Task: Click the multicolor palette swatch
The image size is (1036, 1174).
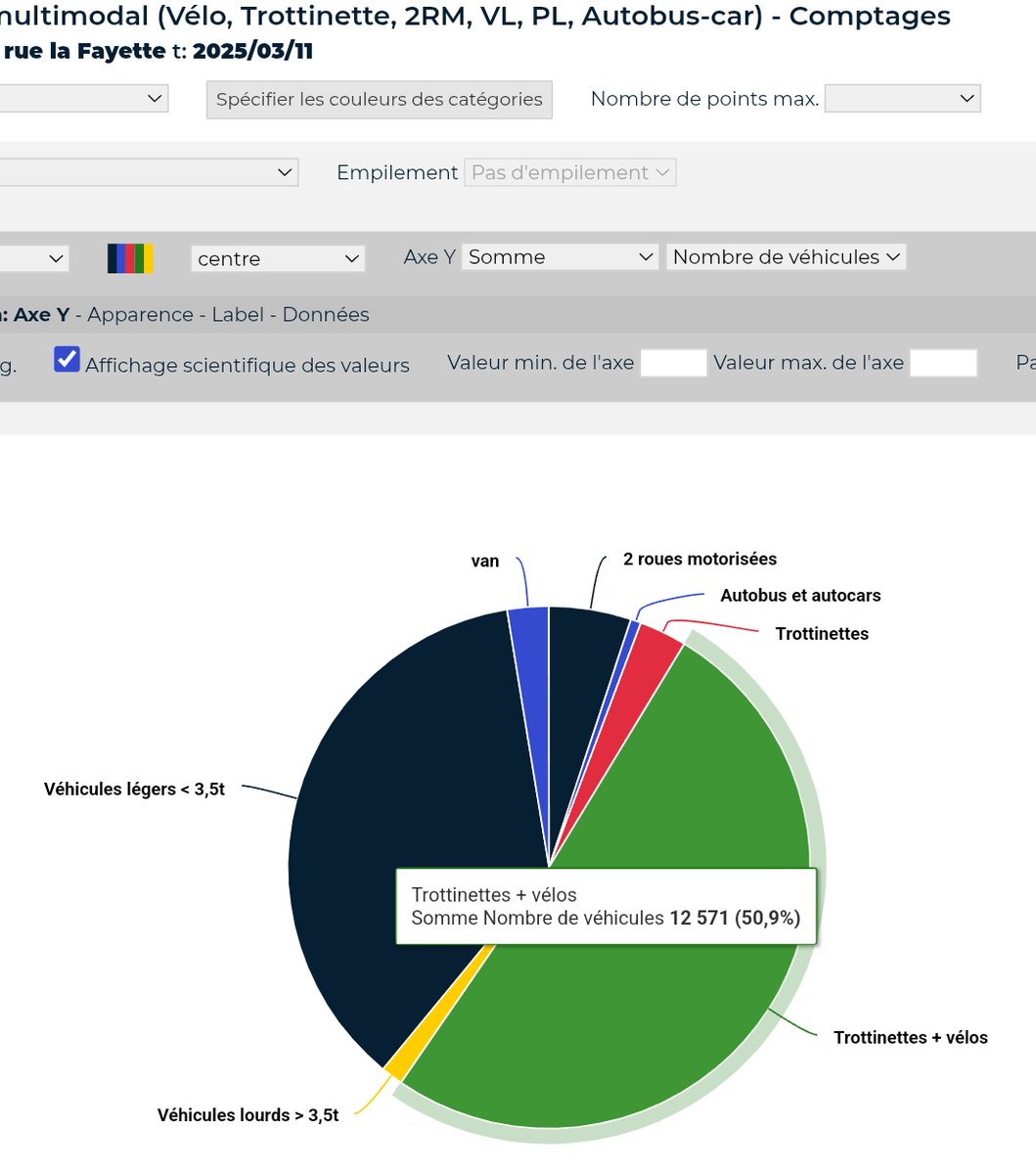Action: point(130,258)
